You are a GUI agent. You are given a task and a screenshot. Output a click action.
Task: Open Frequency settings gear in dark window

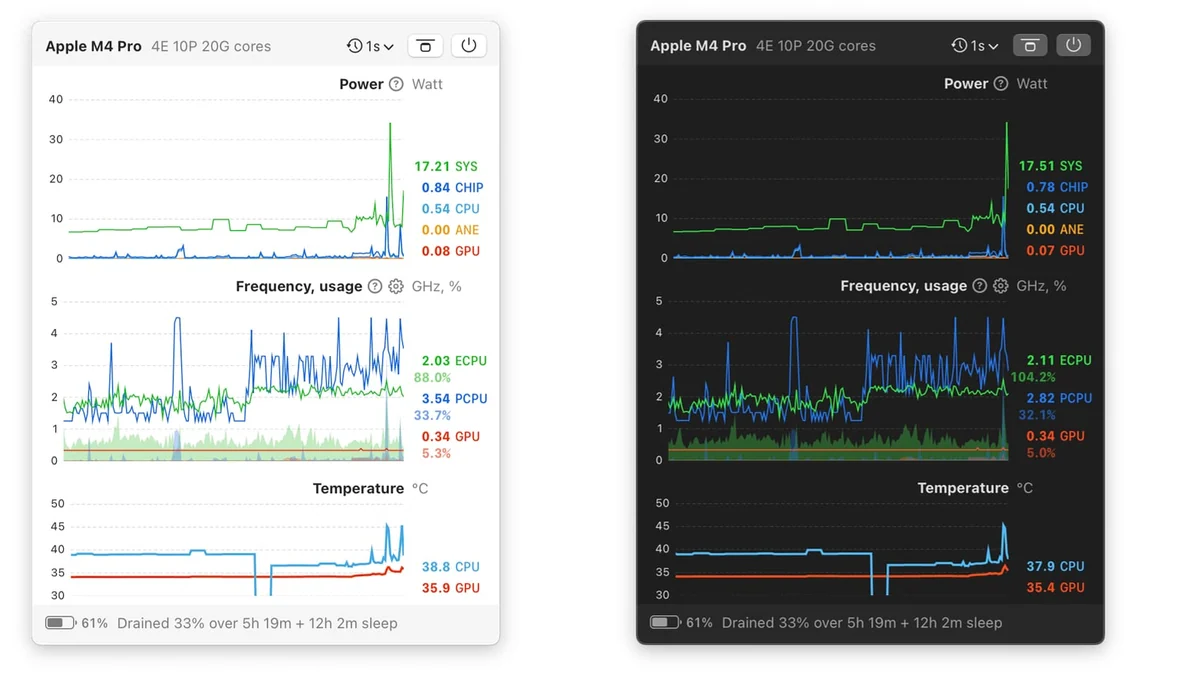click(x=1001, y=286)
